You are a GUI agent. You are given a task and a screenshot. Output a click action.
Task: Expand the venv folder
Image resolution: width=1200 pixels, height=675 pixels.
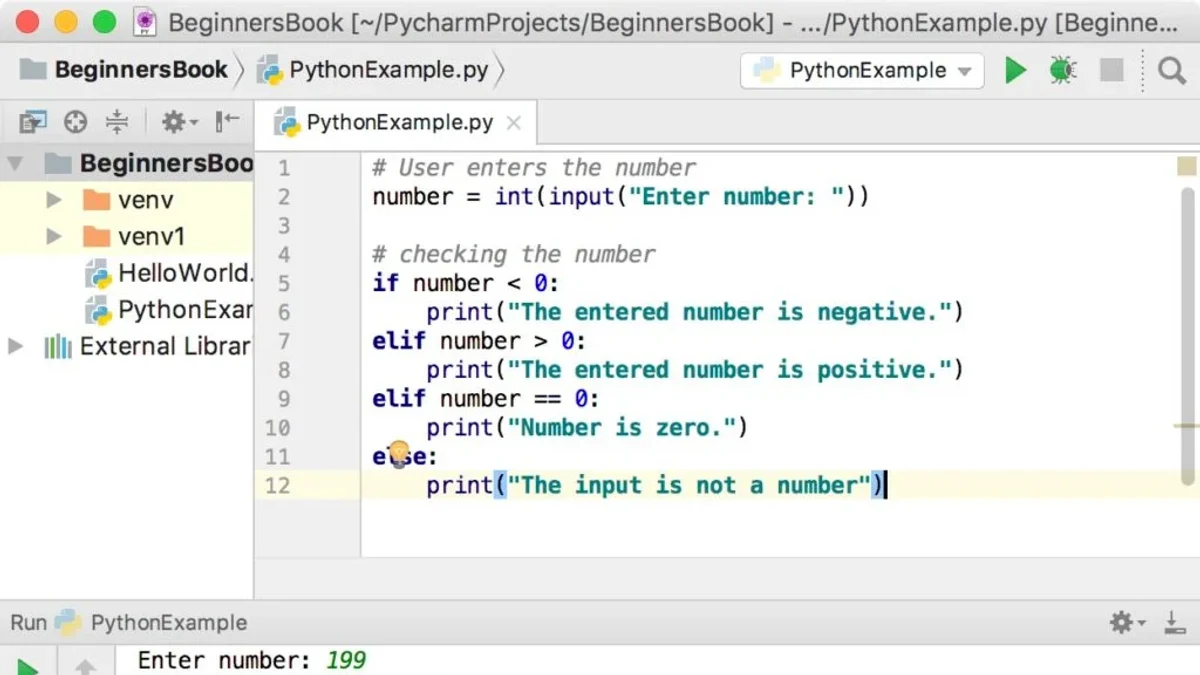coord(54,200)
